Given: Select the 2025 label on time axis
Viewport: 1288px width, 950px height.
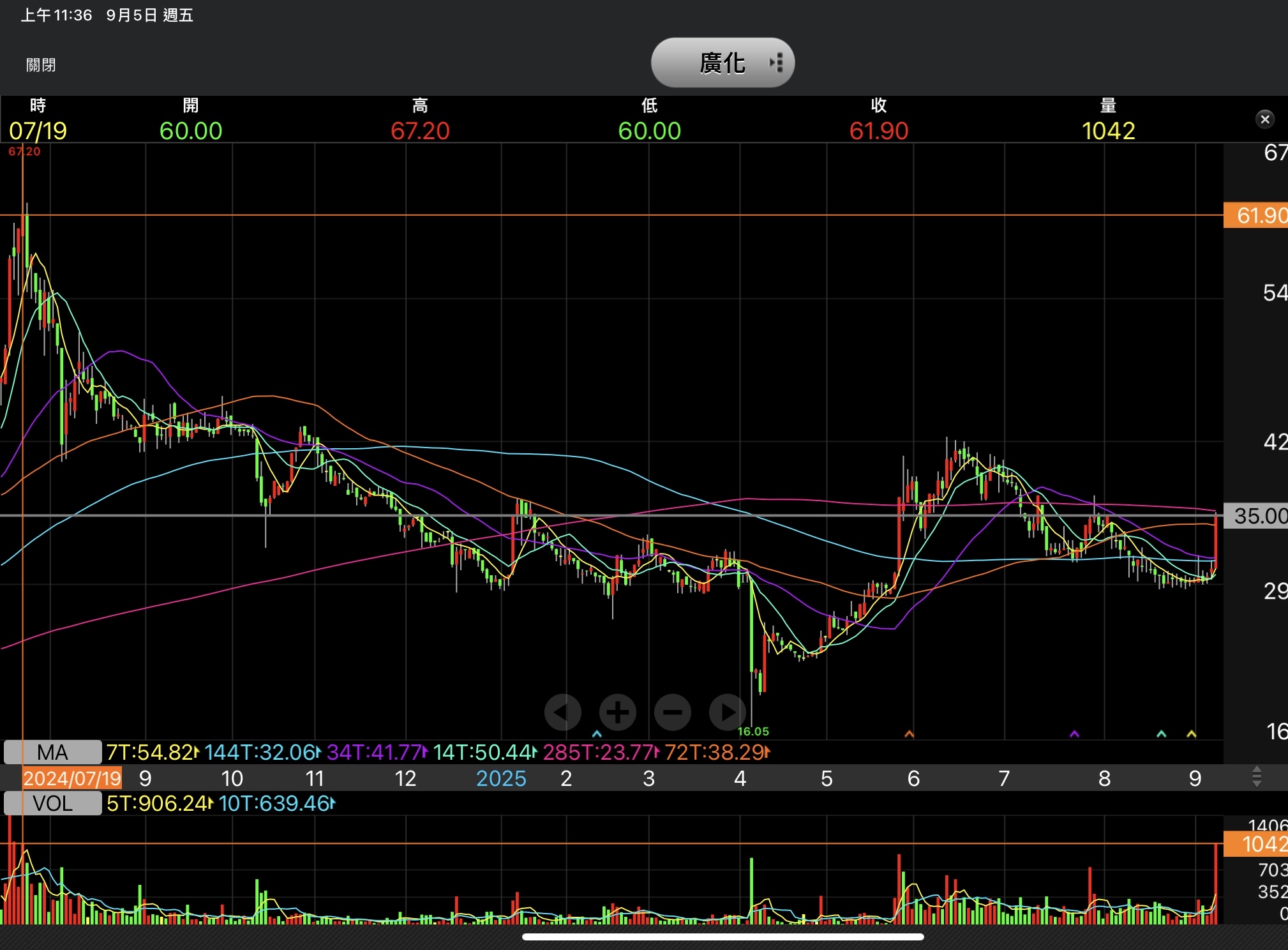Looking at the screenshot, I should (x=501, y=778).
